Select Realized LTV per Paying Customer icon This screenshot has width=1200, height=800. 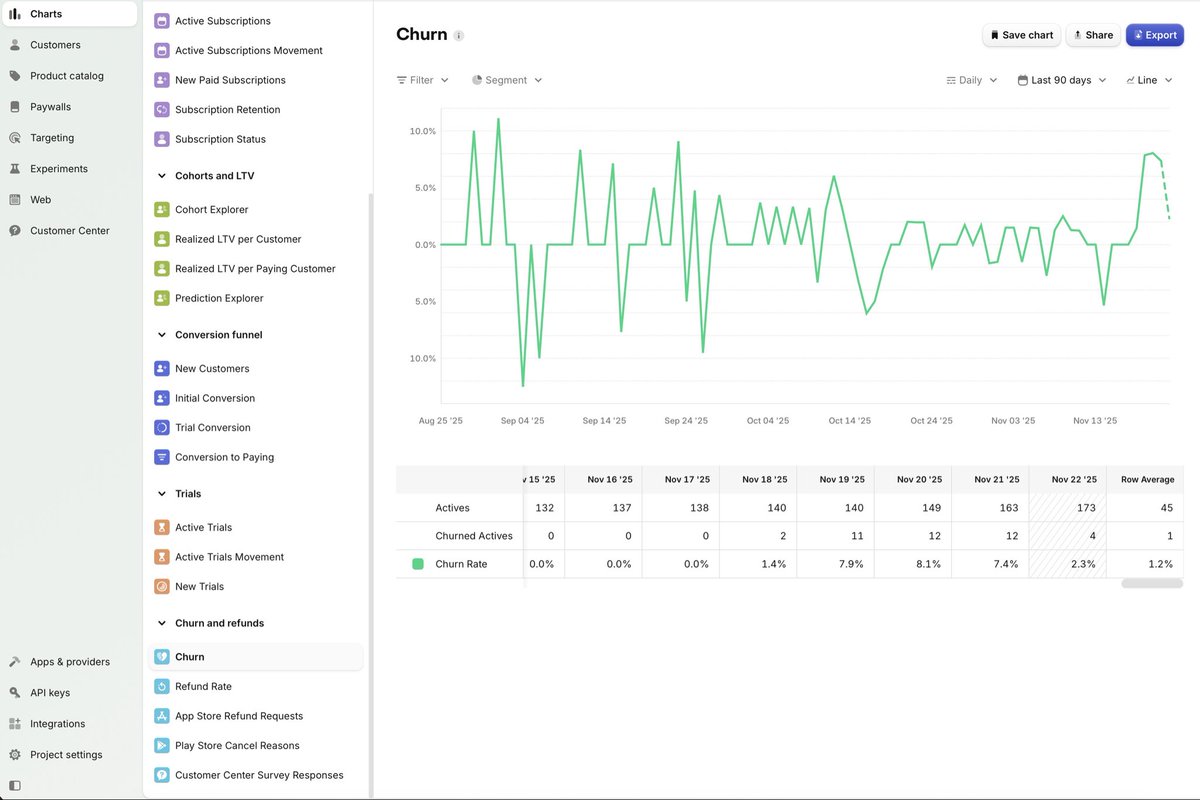point(162,268)
